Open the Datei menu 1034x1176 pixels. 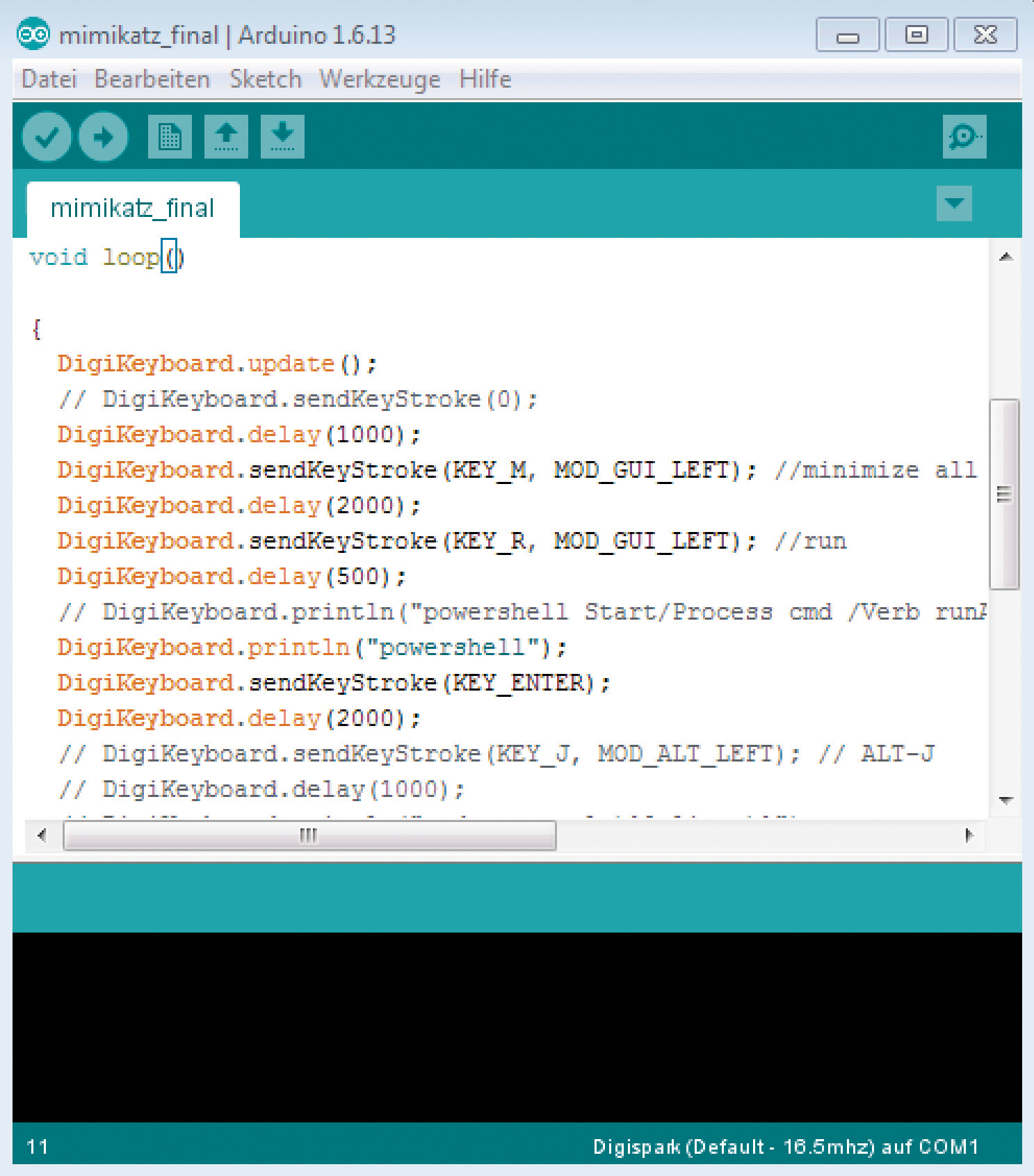click(49, 79)
